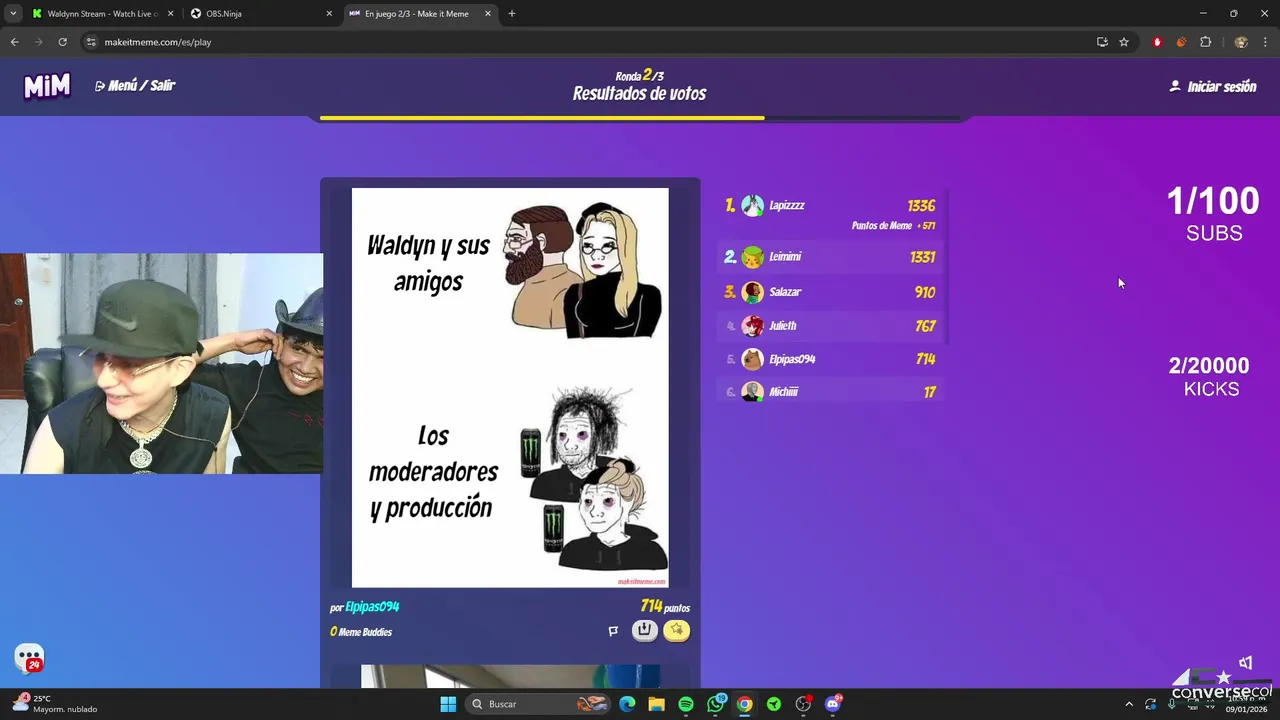Go back in browser history
Image resolution: width=1280 pixels, height=720 pixels.
(x=14, y=42)
